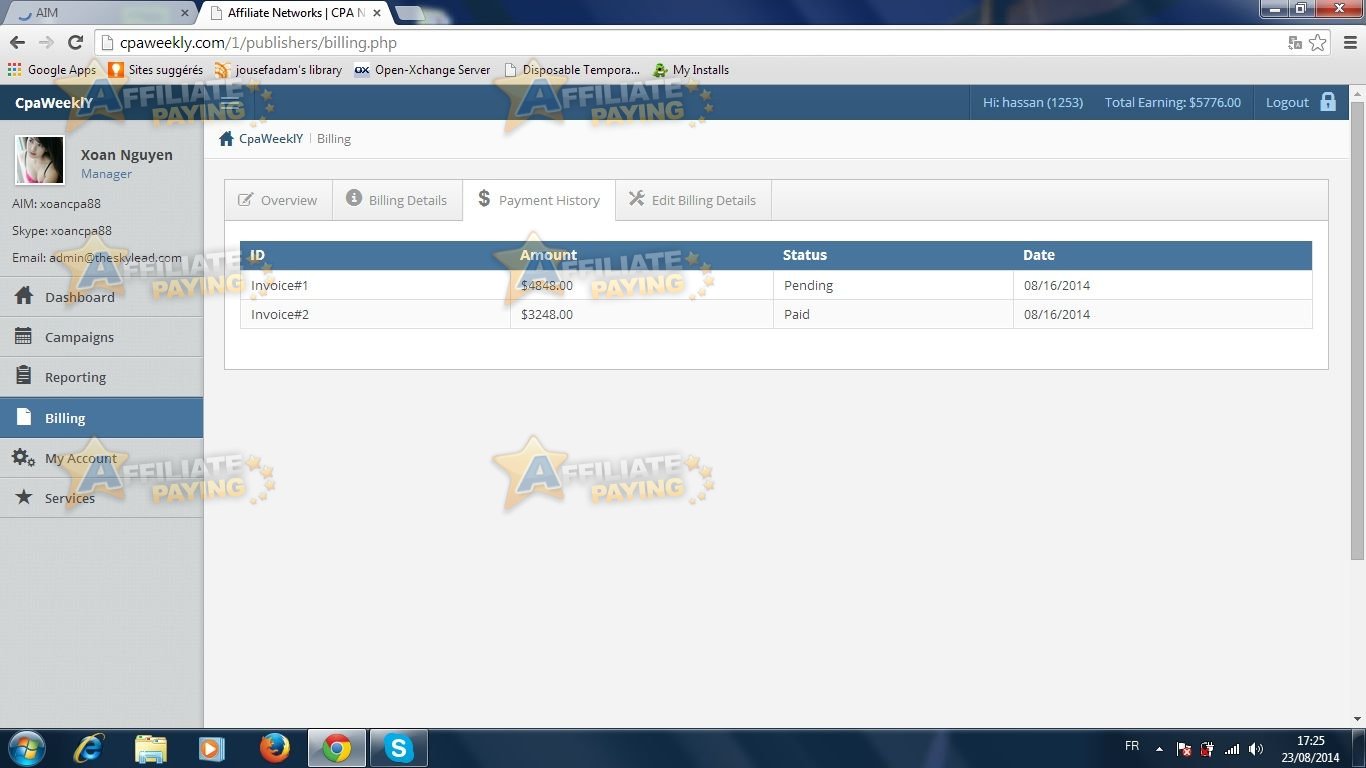Click the browser forward arrow
The width and height of the screenshot is (1366, 768).
coord(46,43)
